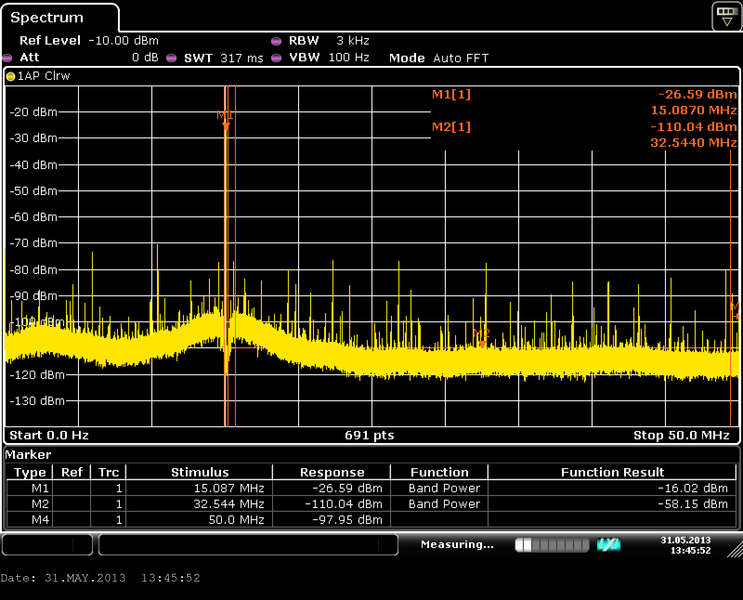Click the purple dot next to RBW
The height and width of the screenshot is (600, 743).
[276, 41]
